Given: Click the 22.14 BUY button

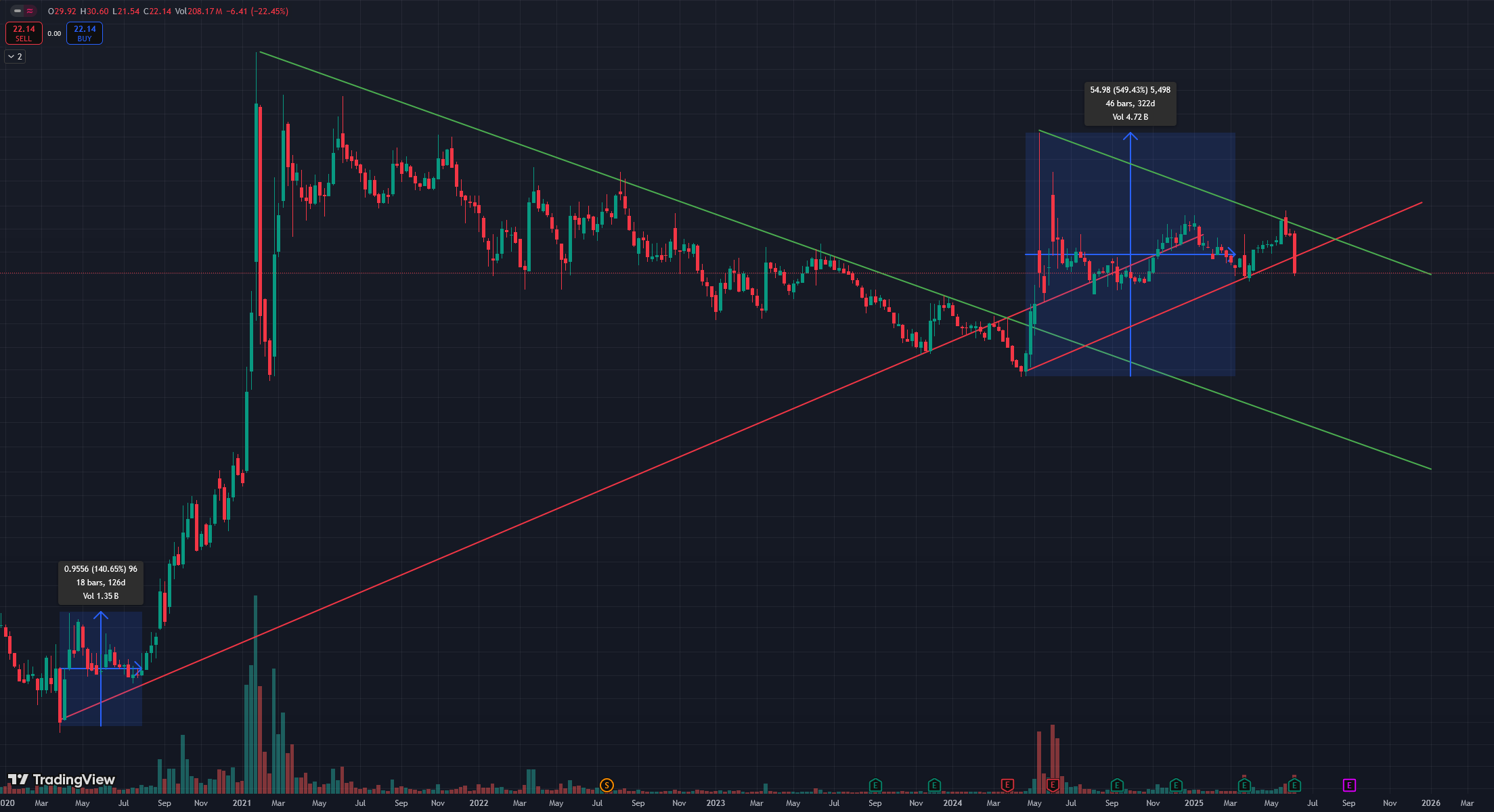Looking at the screenshot, I should [x=85, y=33].
